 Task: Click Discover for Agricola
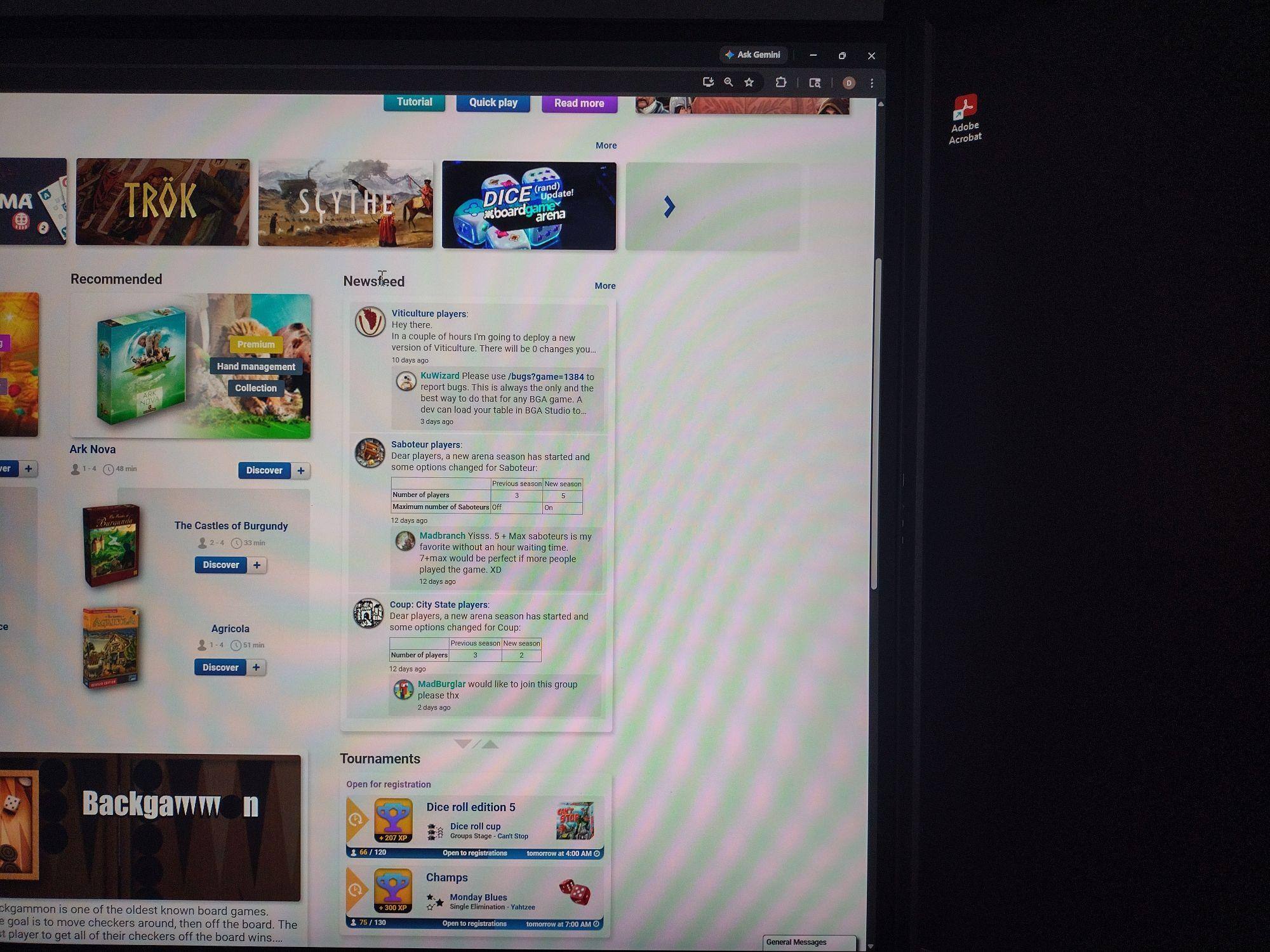[x=220, y=667]
